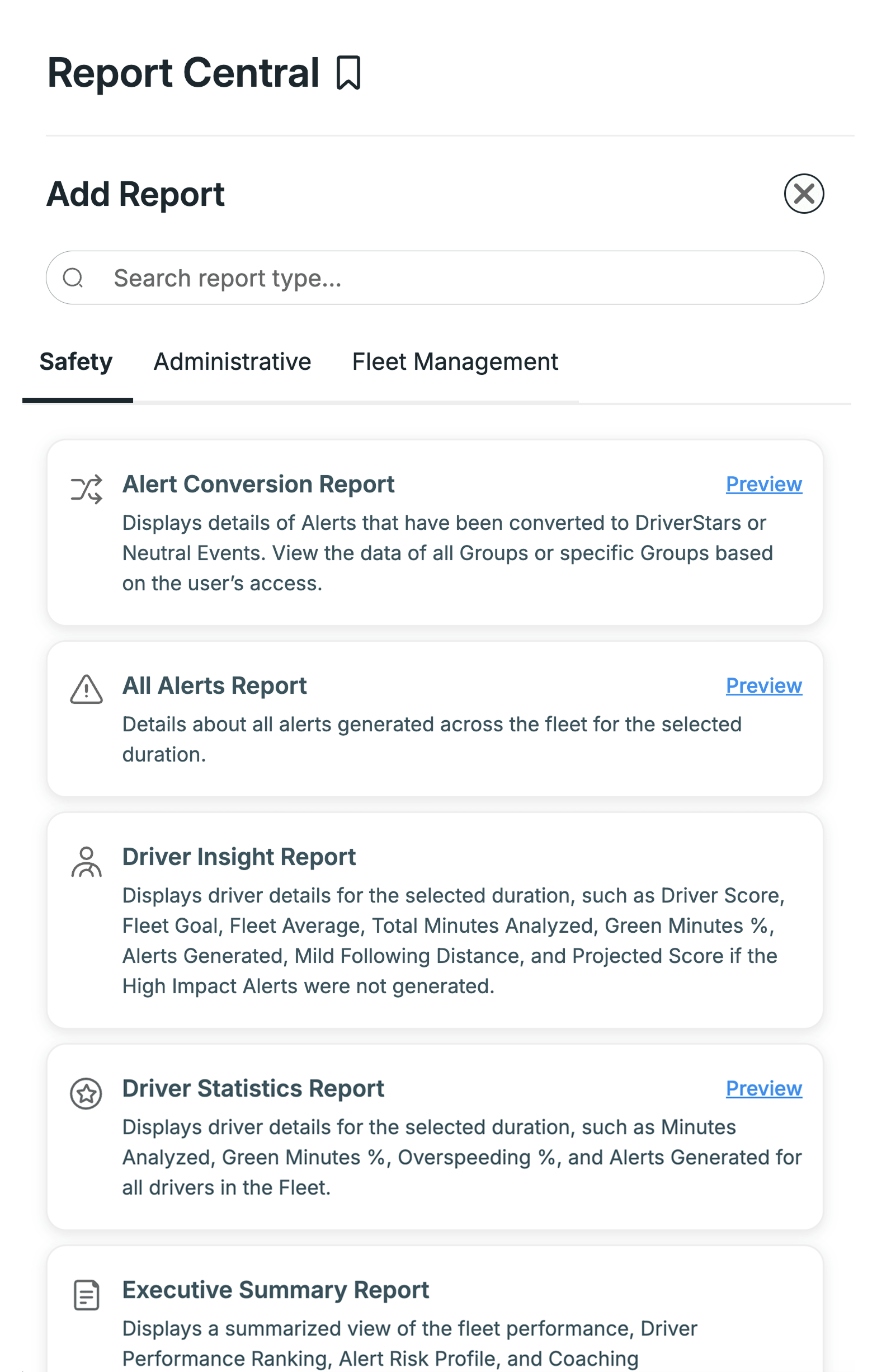Click the All Alerts warning triangle icon
The height and width of the screenshot is (1372, 877).
click(87, 689)
